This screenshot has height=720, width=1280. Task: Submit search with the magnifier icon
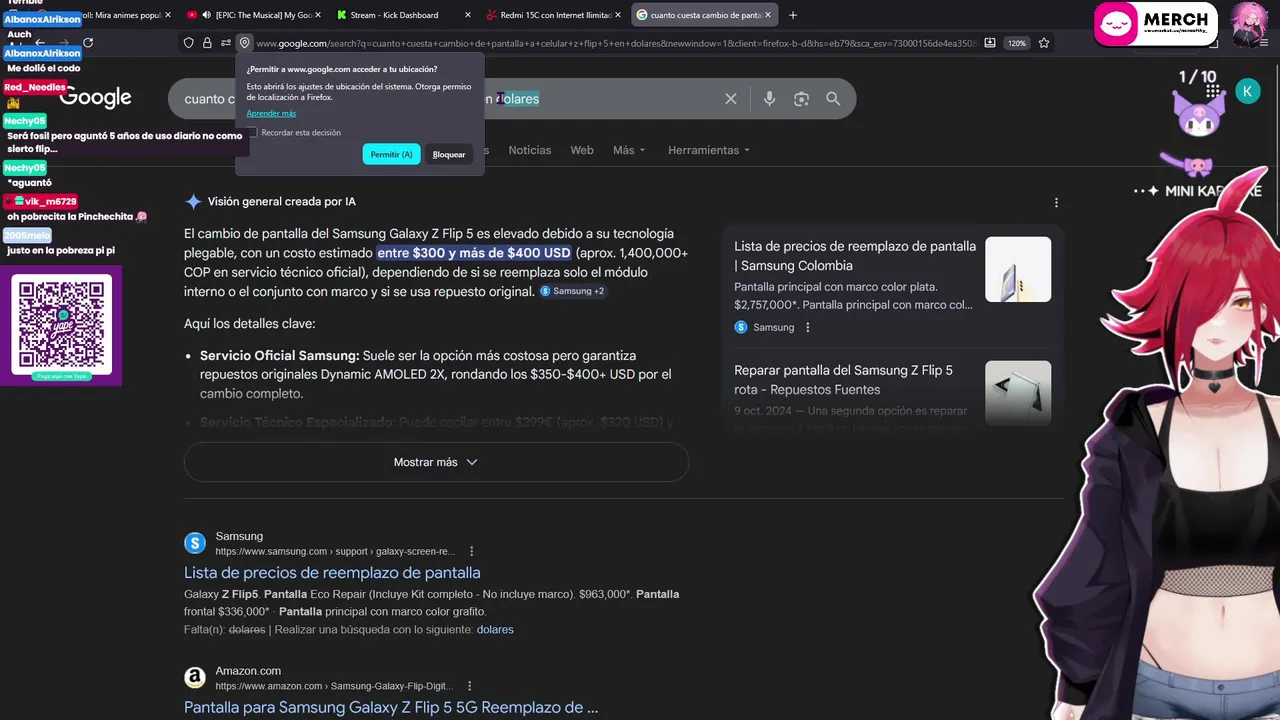[833, 99]
